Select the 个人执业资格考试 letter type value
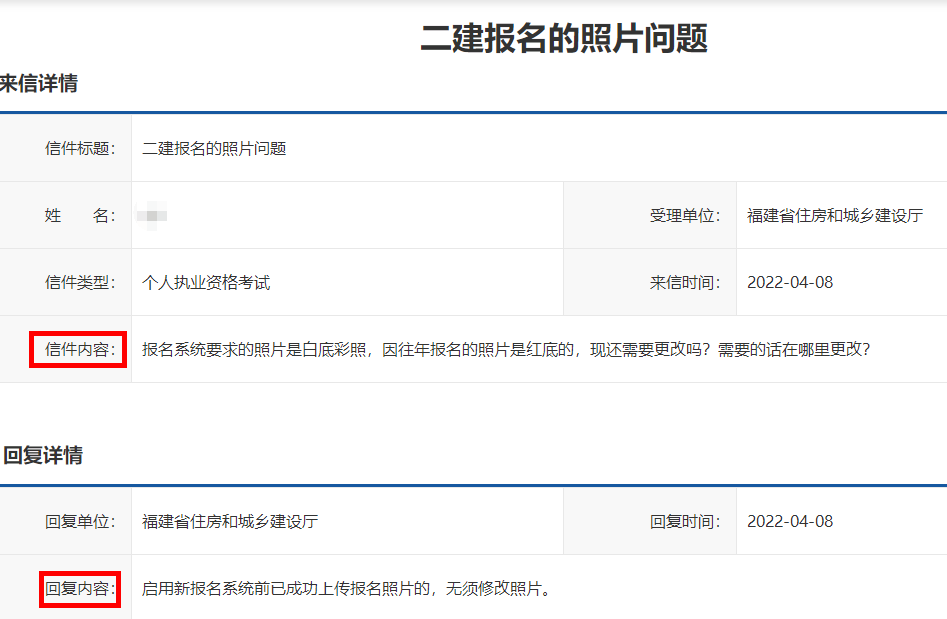Screen dimensions: 947x619 [206, 282]
